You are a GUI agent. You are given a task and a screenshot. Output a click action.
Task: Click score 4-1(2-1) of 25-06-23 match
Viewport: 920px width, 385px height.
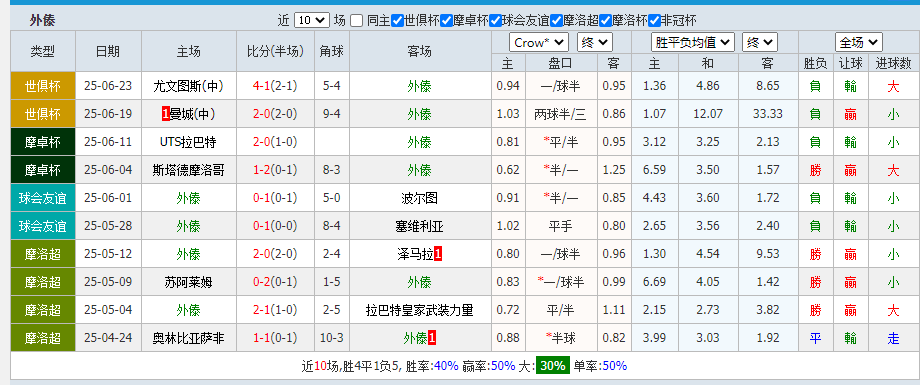pos(275,86)
